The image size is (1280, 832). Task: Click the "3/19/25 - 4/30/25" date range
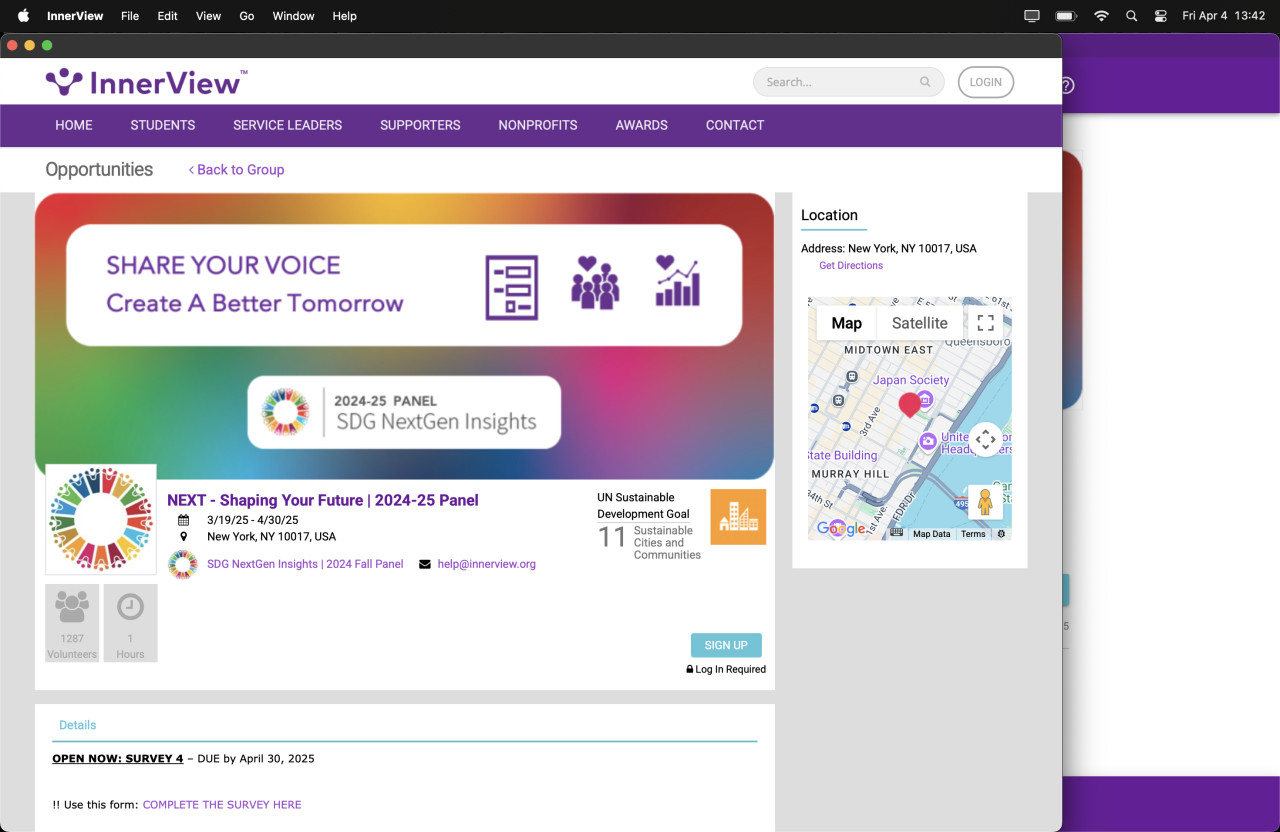pyautogui.click(x=253, y=520)
